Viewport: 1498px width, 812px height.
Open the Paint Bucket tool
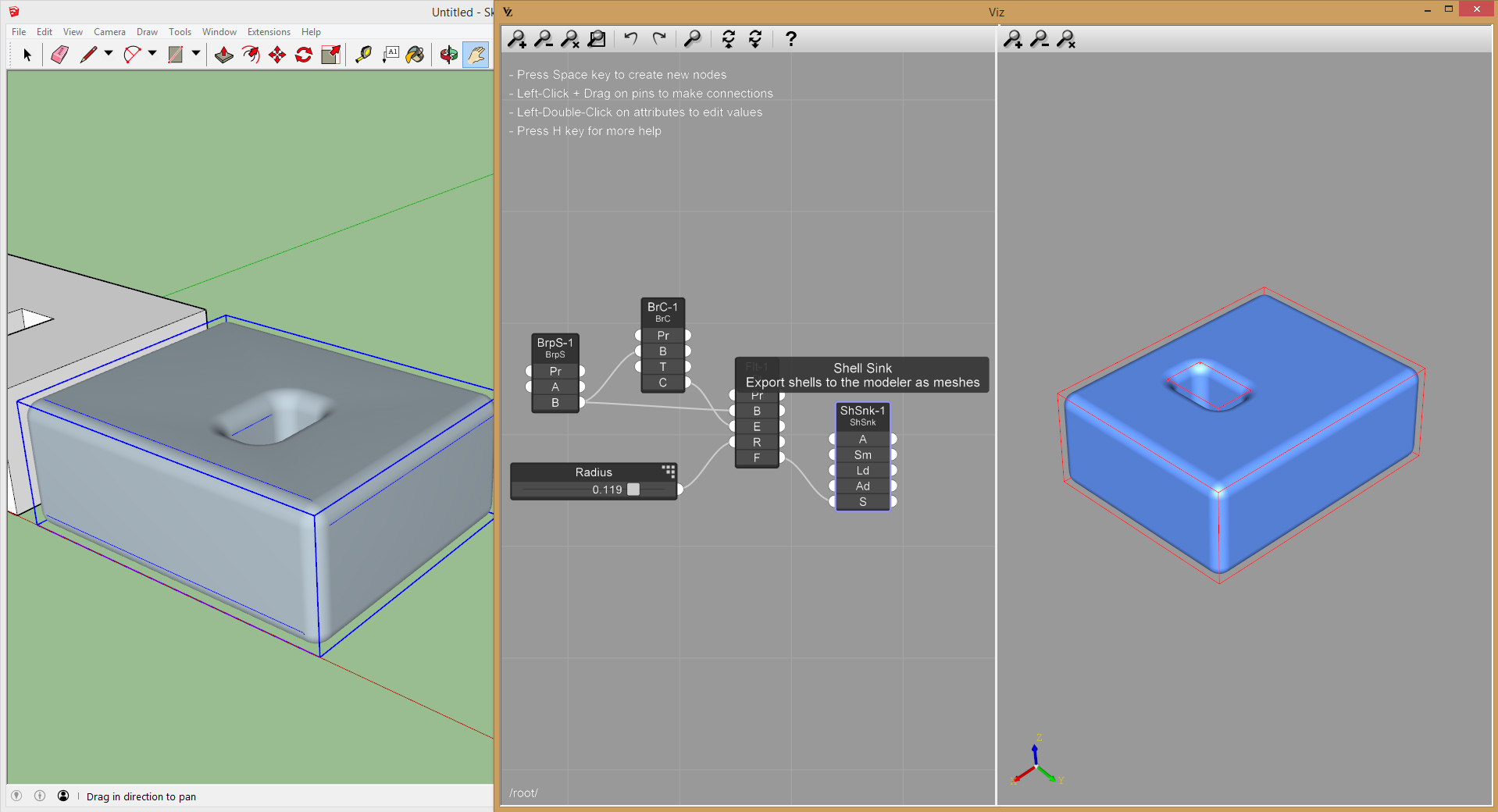pos(416,55)
